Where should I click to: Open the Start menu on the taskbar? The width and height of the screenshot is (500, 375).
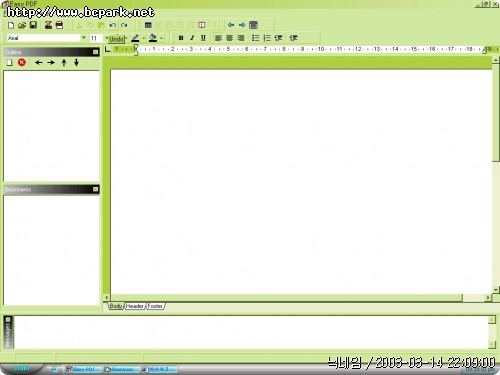(x=21, y=369)
